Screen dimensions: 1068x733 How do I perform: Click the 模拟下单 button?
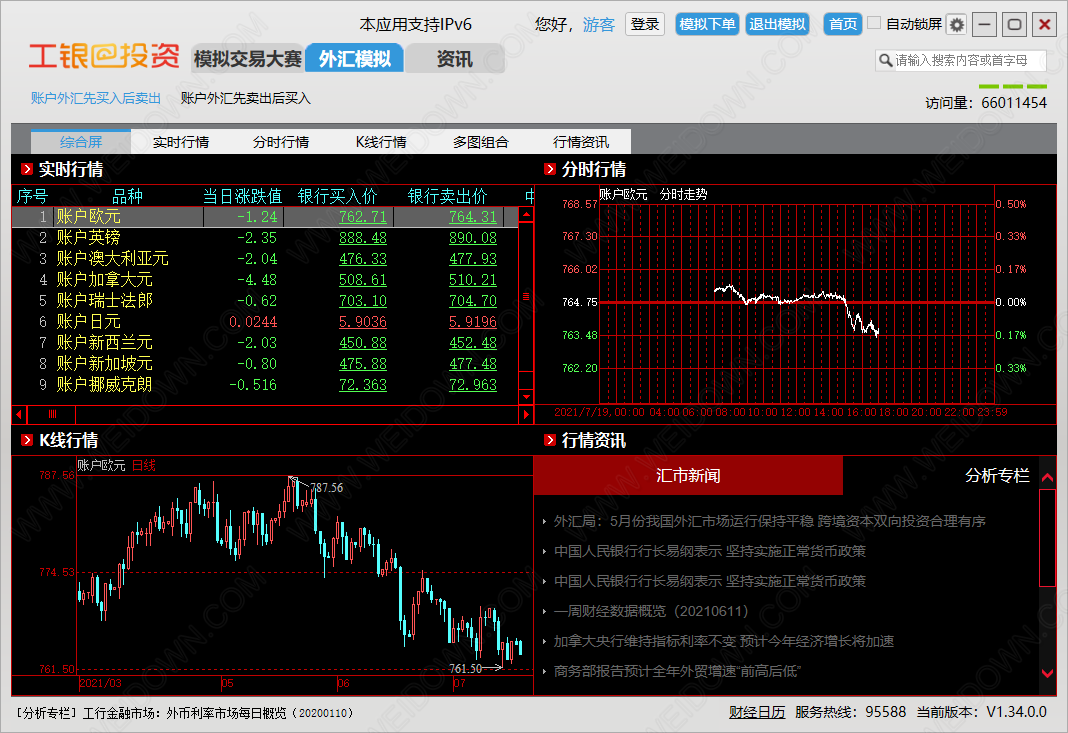(x=708, y=25)
